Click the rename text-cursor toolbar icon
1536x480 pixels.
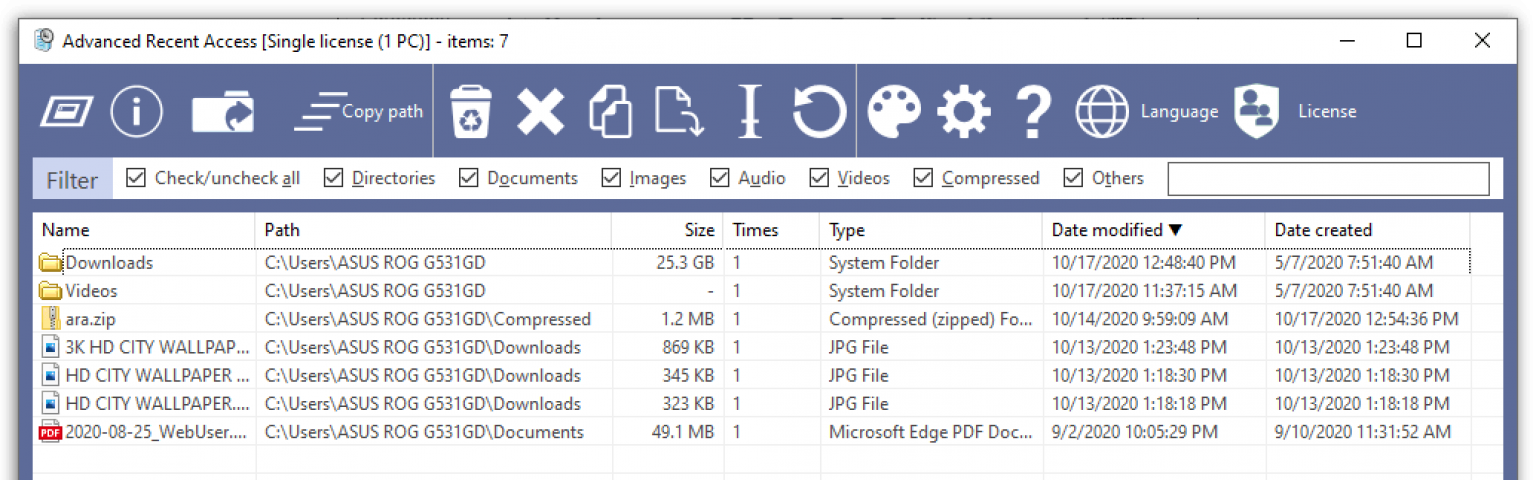point(749,111)
